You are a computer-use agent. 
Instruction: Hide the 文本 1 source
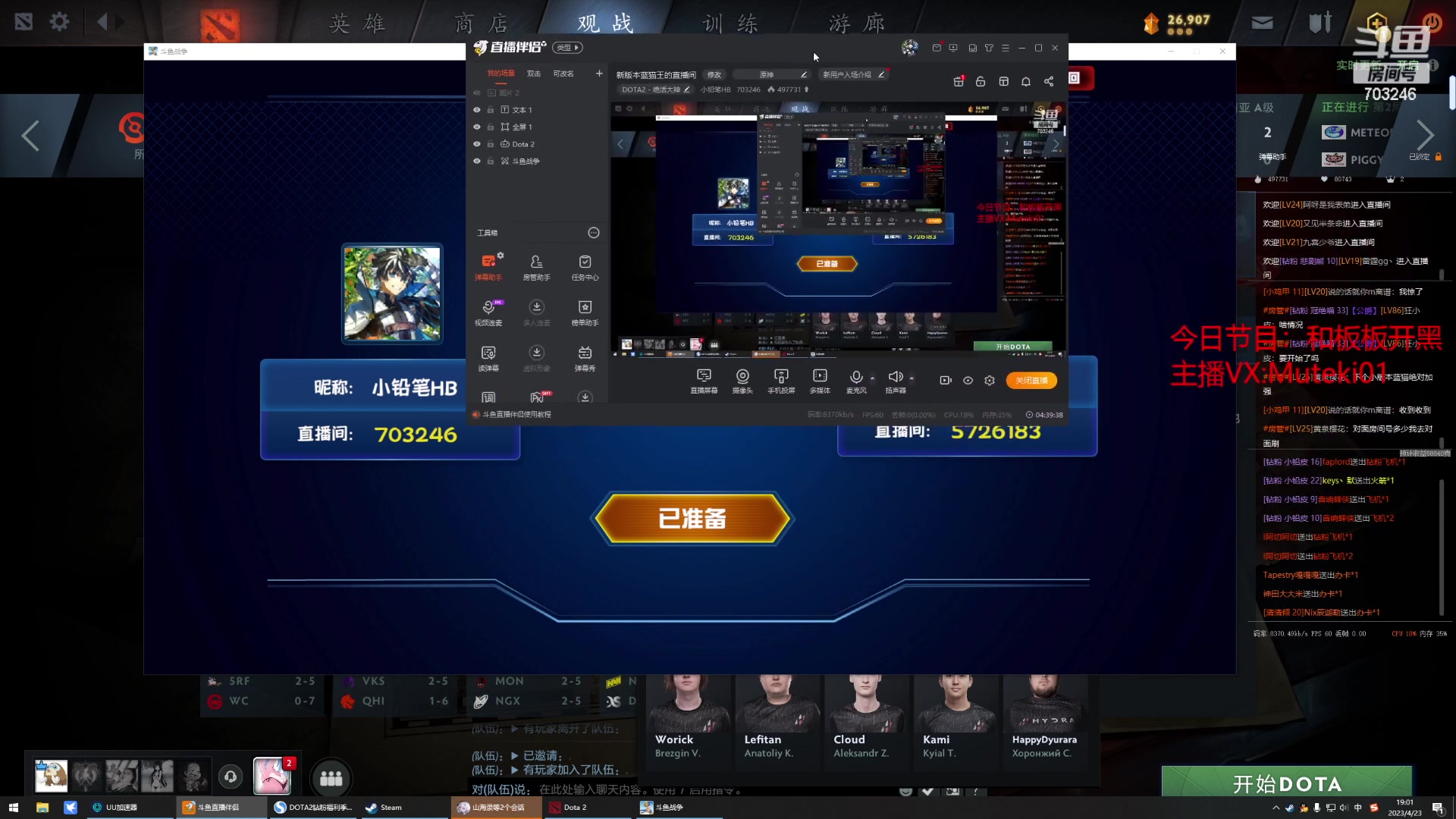pos(477,110)
